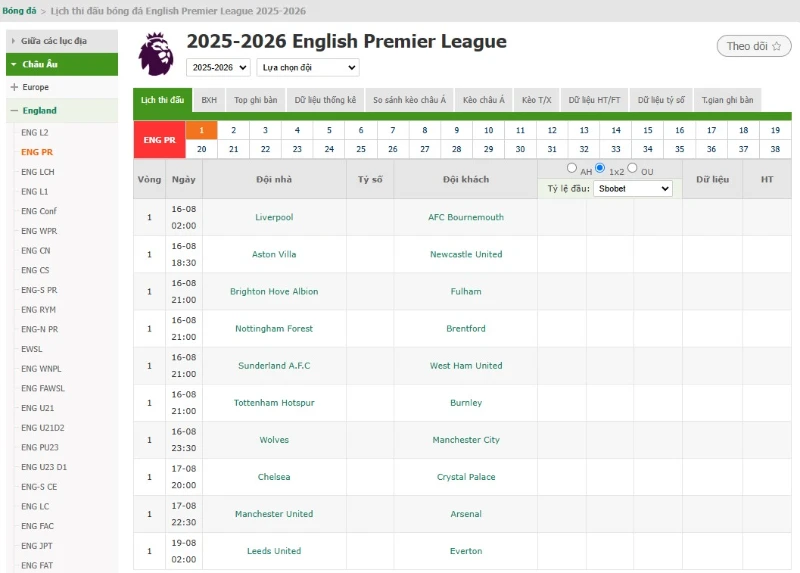The height and width of the screenshot is (573, 800).
Task: Select the AH odds radio button
Action: tap(571, 168)
